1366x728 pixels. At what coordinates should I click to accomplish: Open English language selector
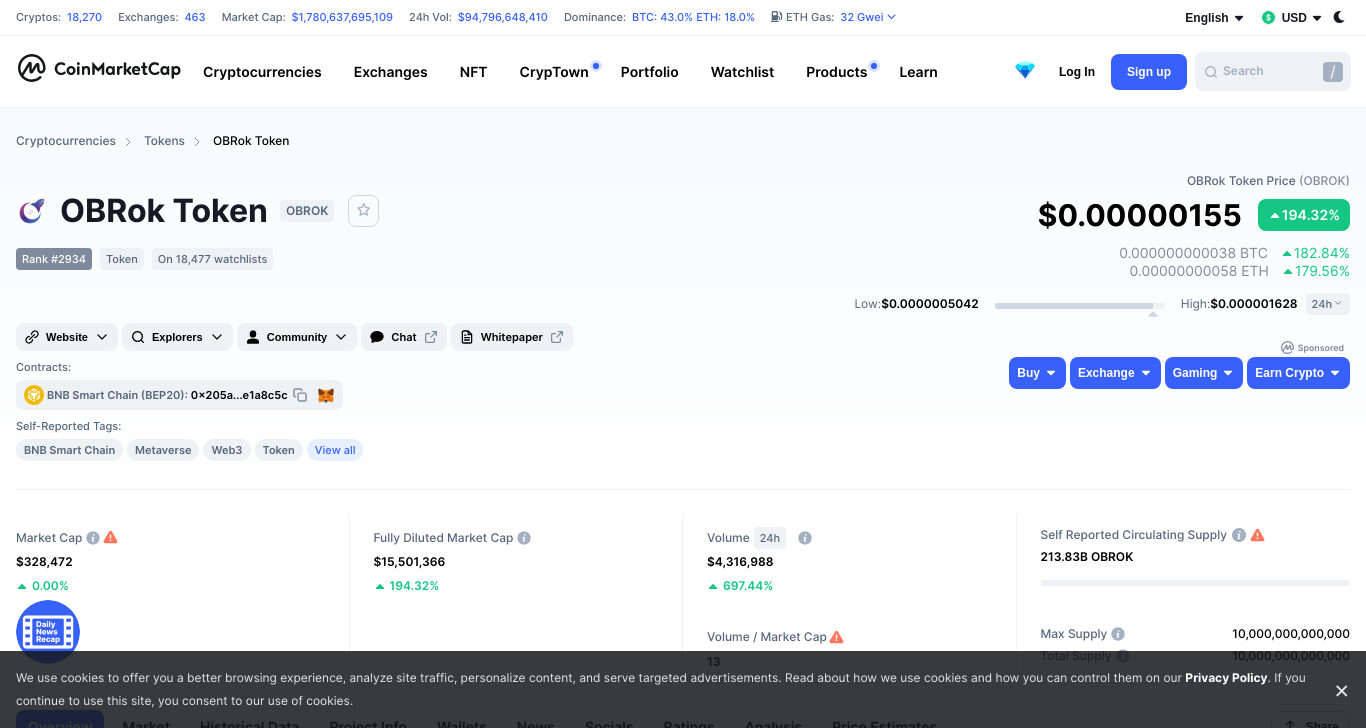1214,18
